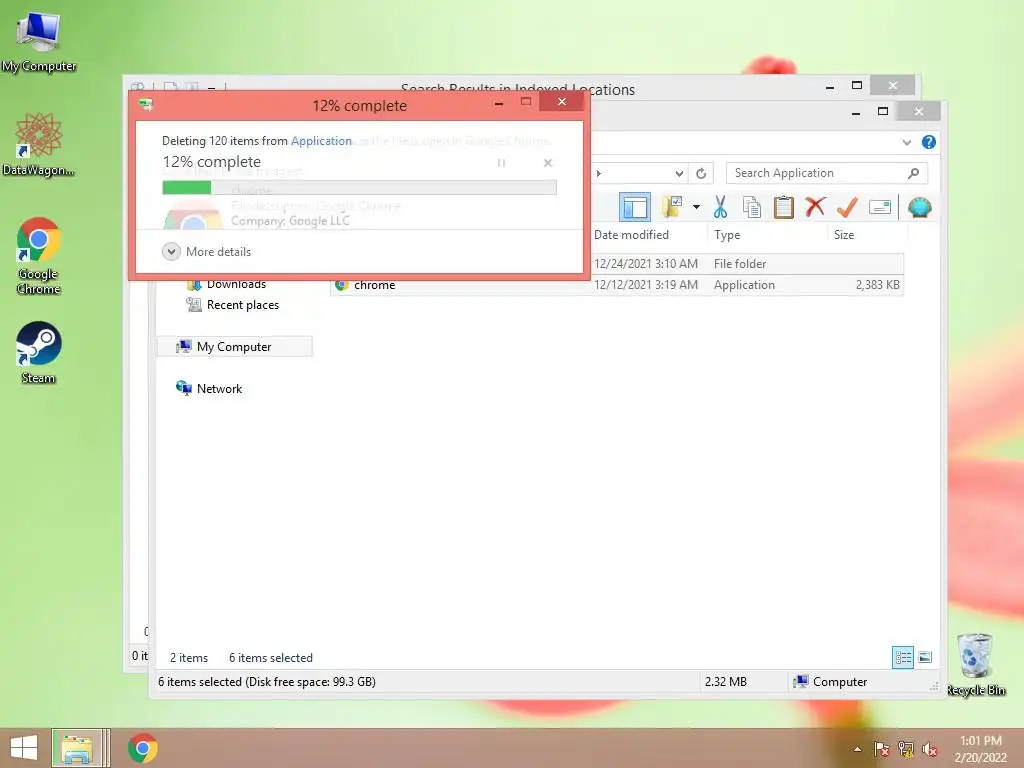Click the search magnifier icon
Image resolution: width=1024 pixels, height=768 pixels.
[x=914, y=173]
